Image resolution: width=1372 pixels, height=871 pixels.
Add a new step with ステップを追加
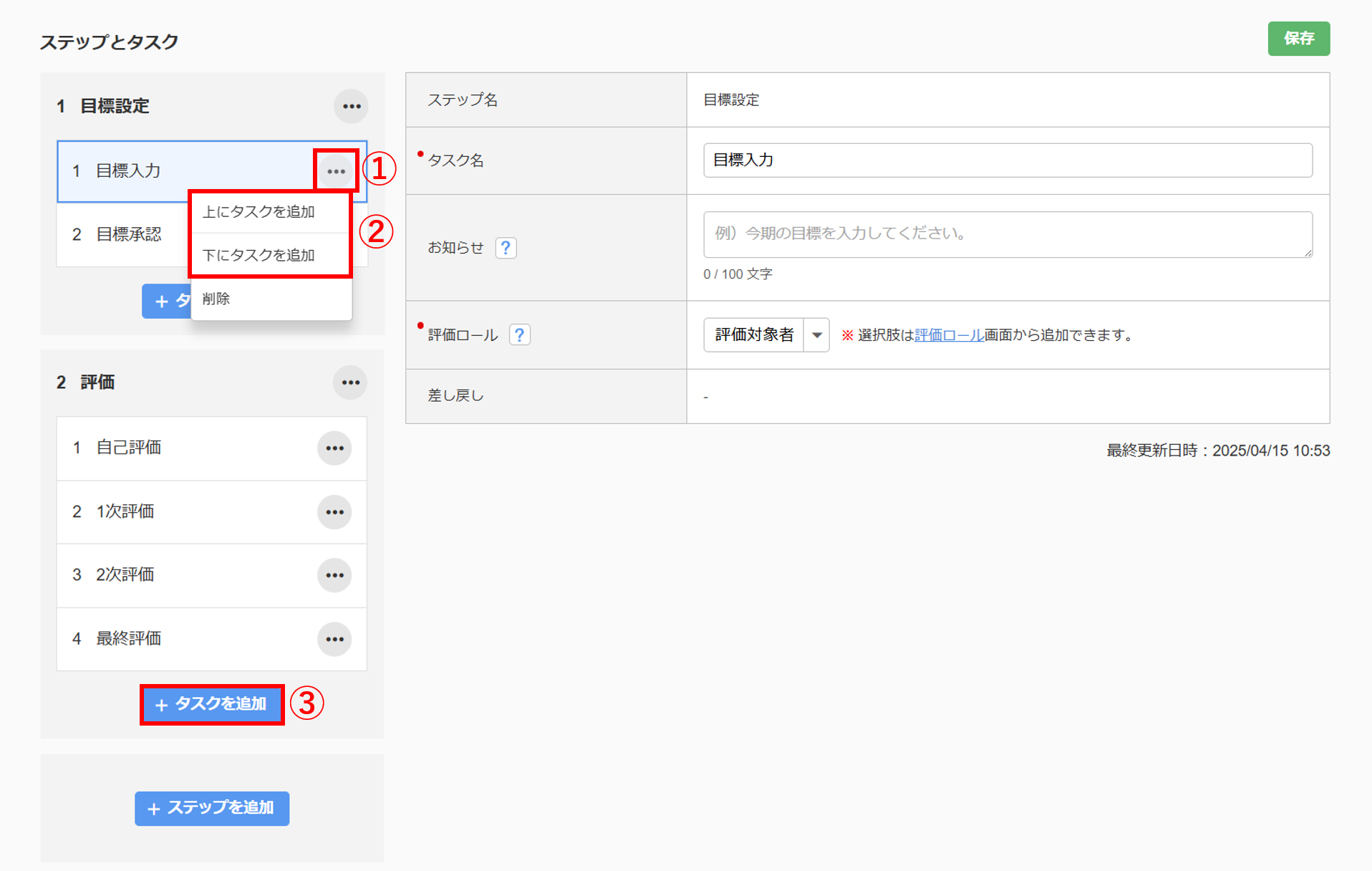click(x=212, y=808)
